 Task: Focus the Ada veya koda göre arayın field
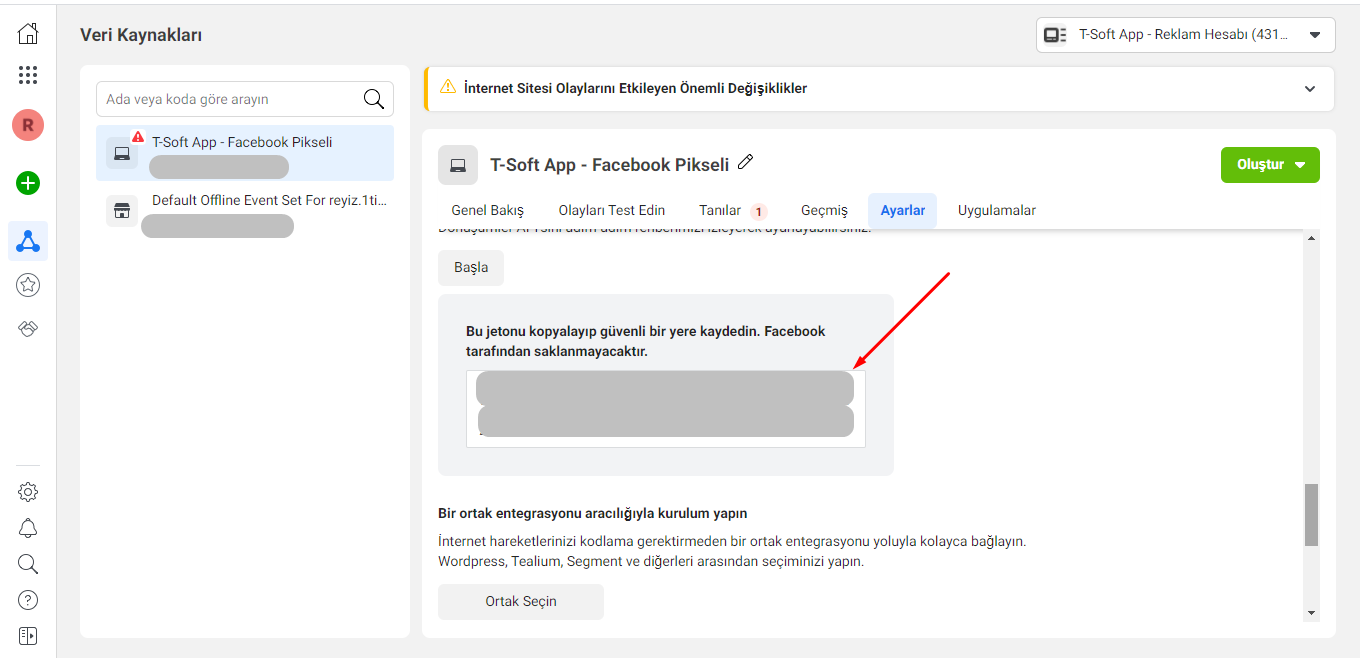pyautogui.click(x=245, y=99)
